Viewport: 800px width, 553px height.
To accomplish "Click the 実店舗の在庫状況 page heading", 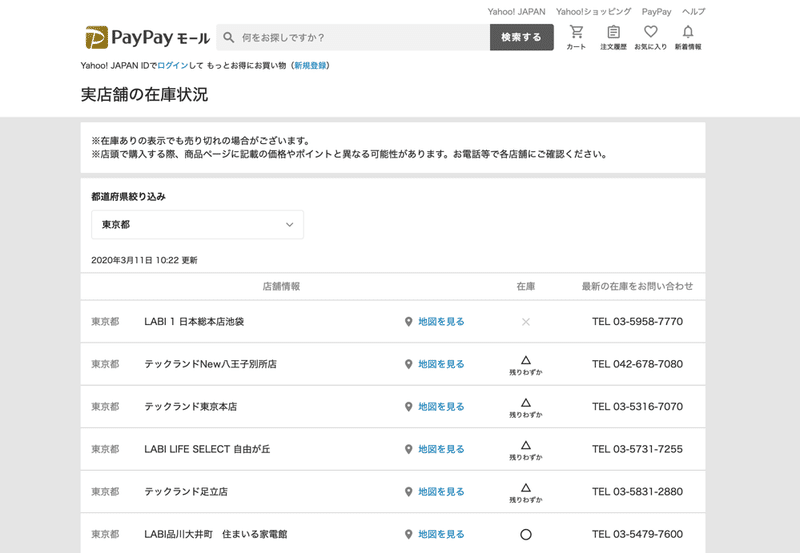I will click(x=144, y=95).
